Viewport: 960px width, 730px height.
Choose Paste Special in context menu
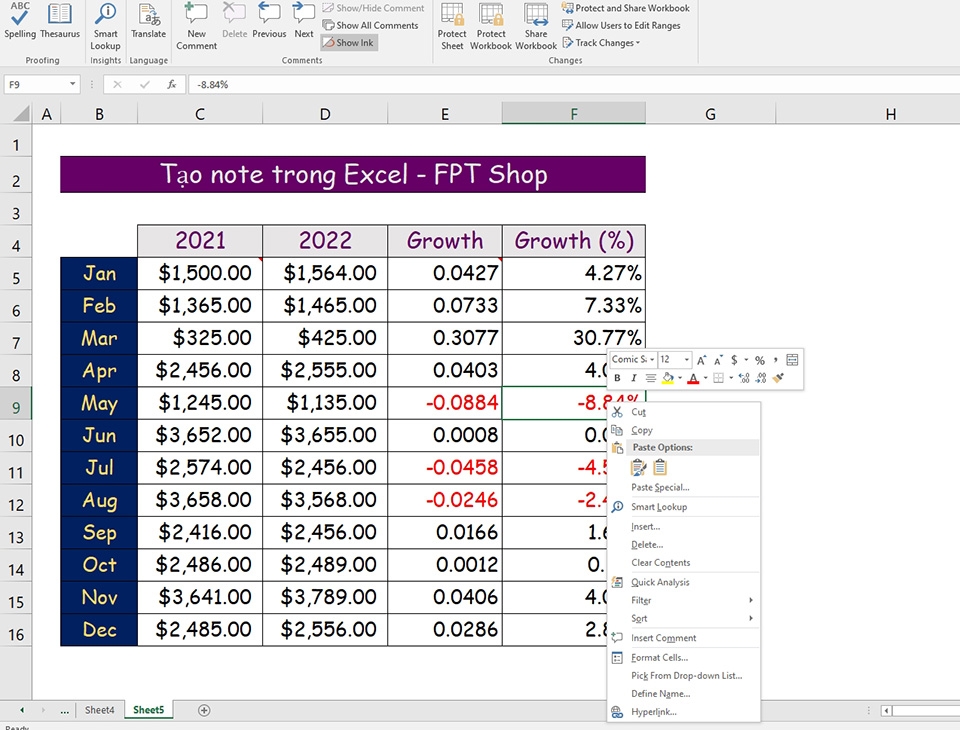[684, 487]
